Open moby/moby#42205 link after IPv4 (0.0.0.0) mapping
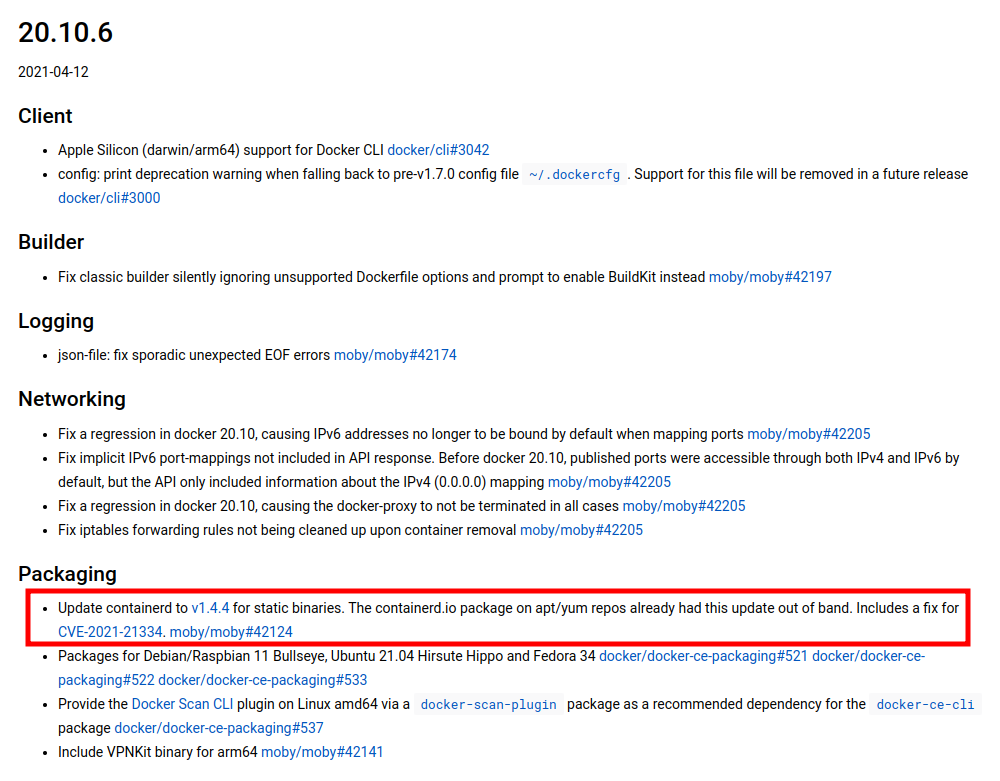Screen dimensions: 1000x781 tap(609, 482)
